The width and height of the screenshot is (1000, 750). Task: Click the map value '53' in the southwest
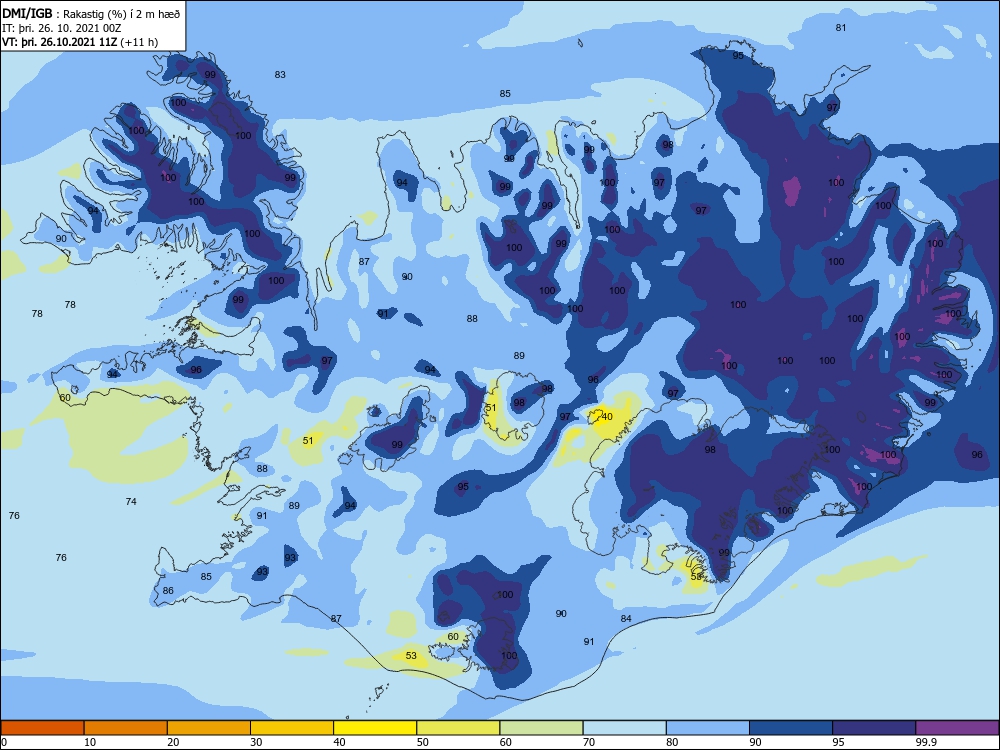411,656
